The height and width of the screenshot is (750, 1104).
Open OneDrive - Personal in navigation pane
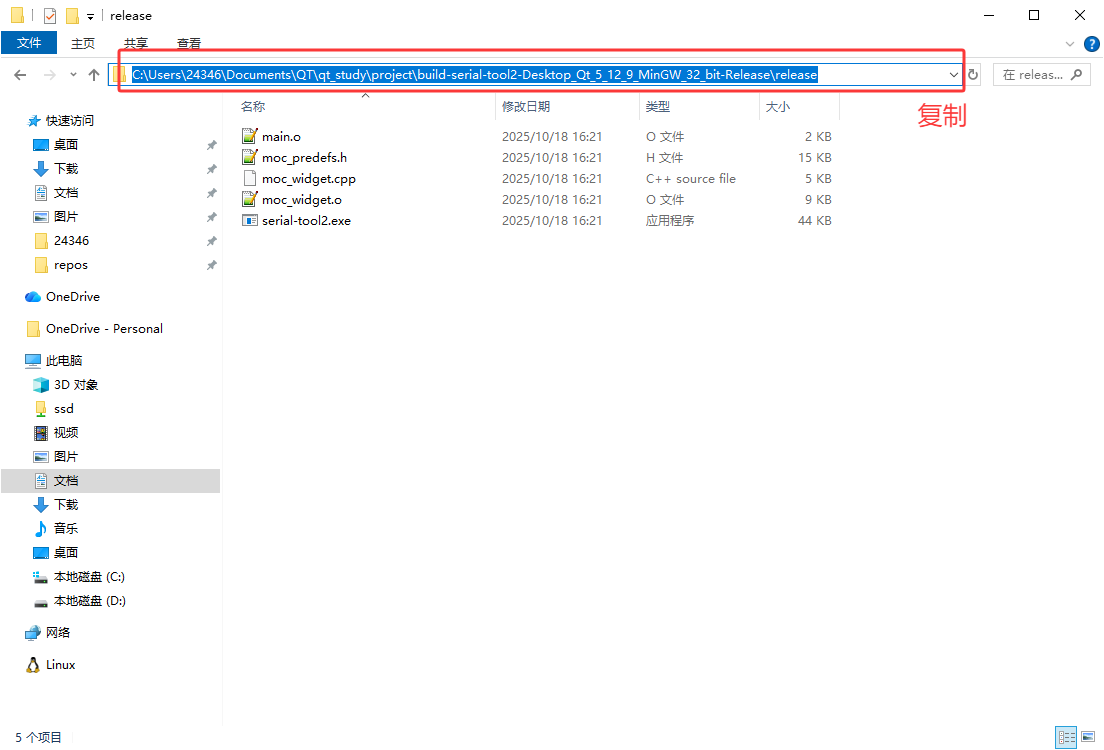tap(104, 329)
